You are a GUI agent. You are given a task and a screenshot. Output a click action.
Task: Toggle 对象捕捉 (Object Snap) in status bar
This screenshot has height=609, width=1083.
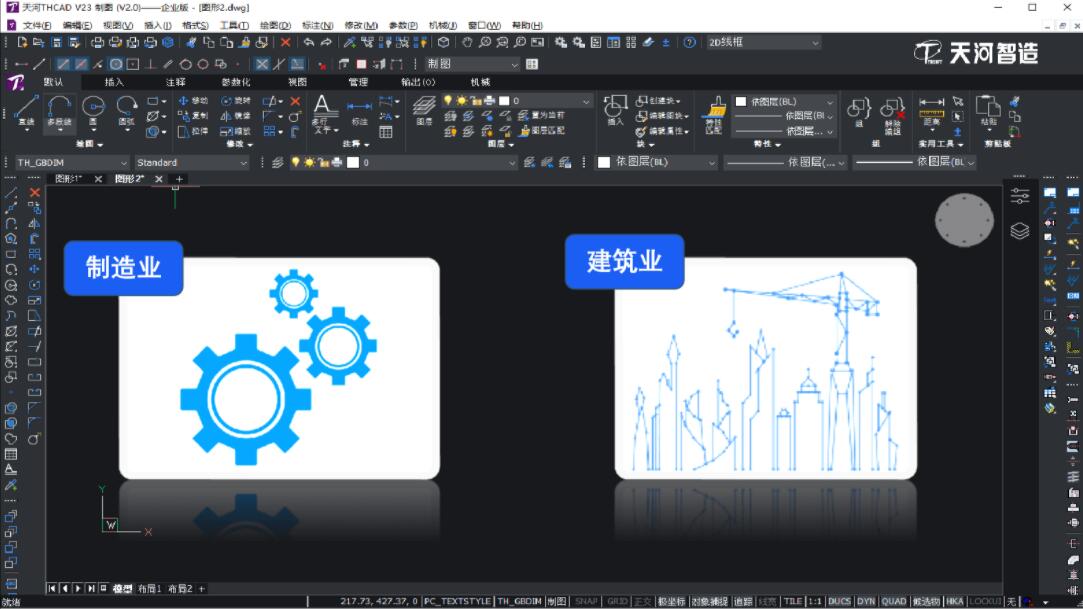click(x=709, y=601)
